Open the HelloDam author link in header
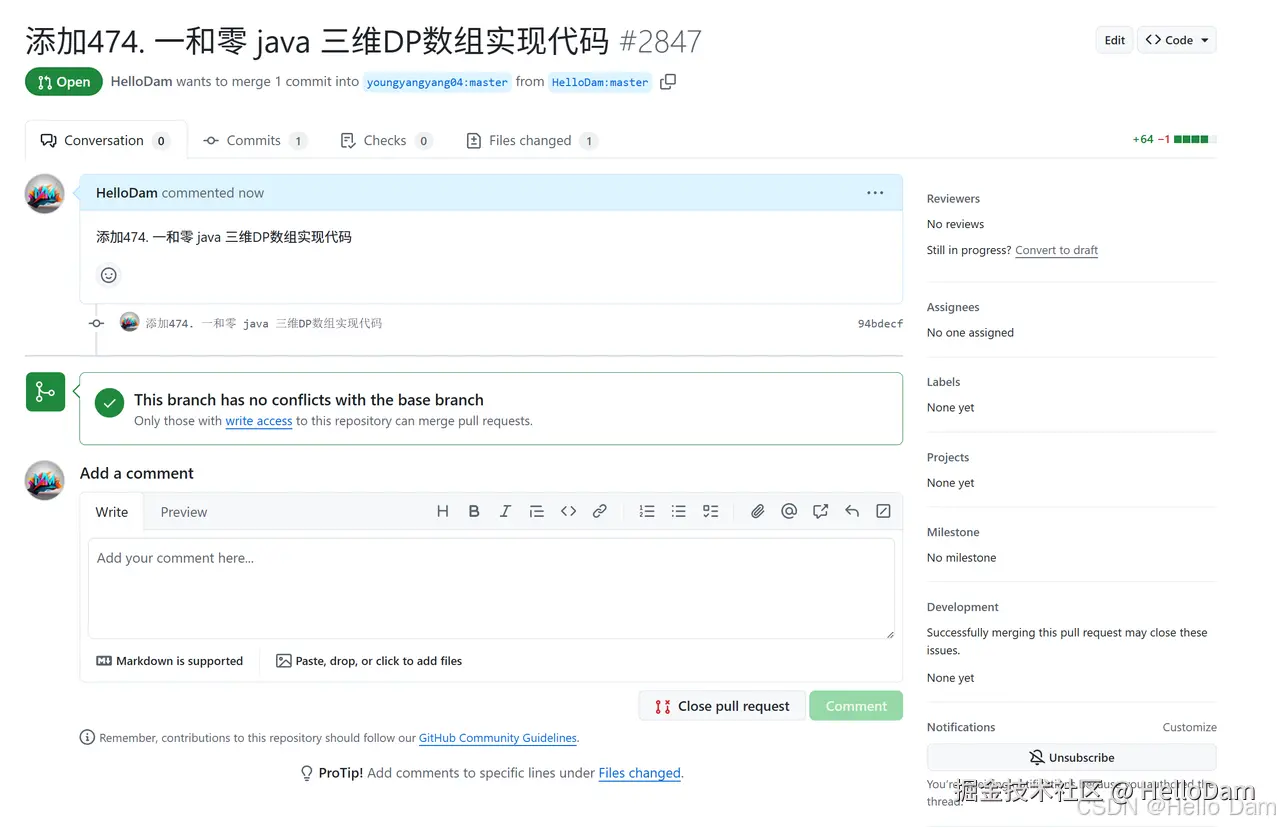Screen dimensions: 1280x828 [x=141, y=82]
